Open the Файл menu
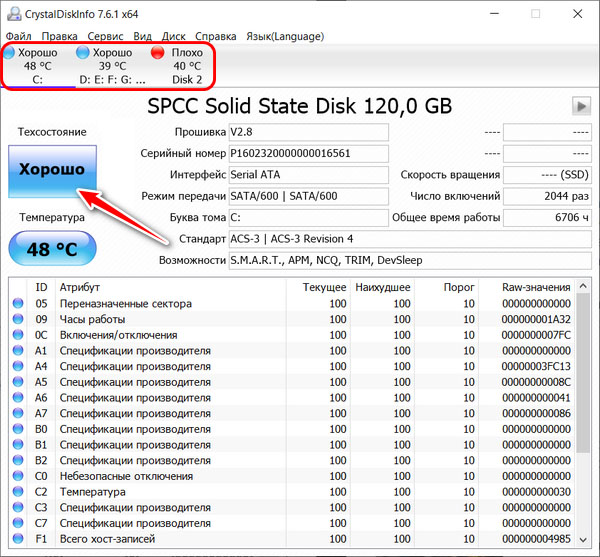Screen dimensions: 600x557 pos(18,36)
